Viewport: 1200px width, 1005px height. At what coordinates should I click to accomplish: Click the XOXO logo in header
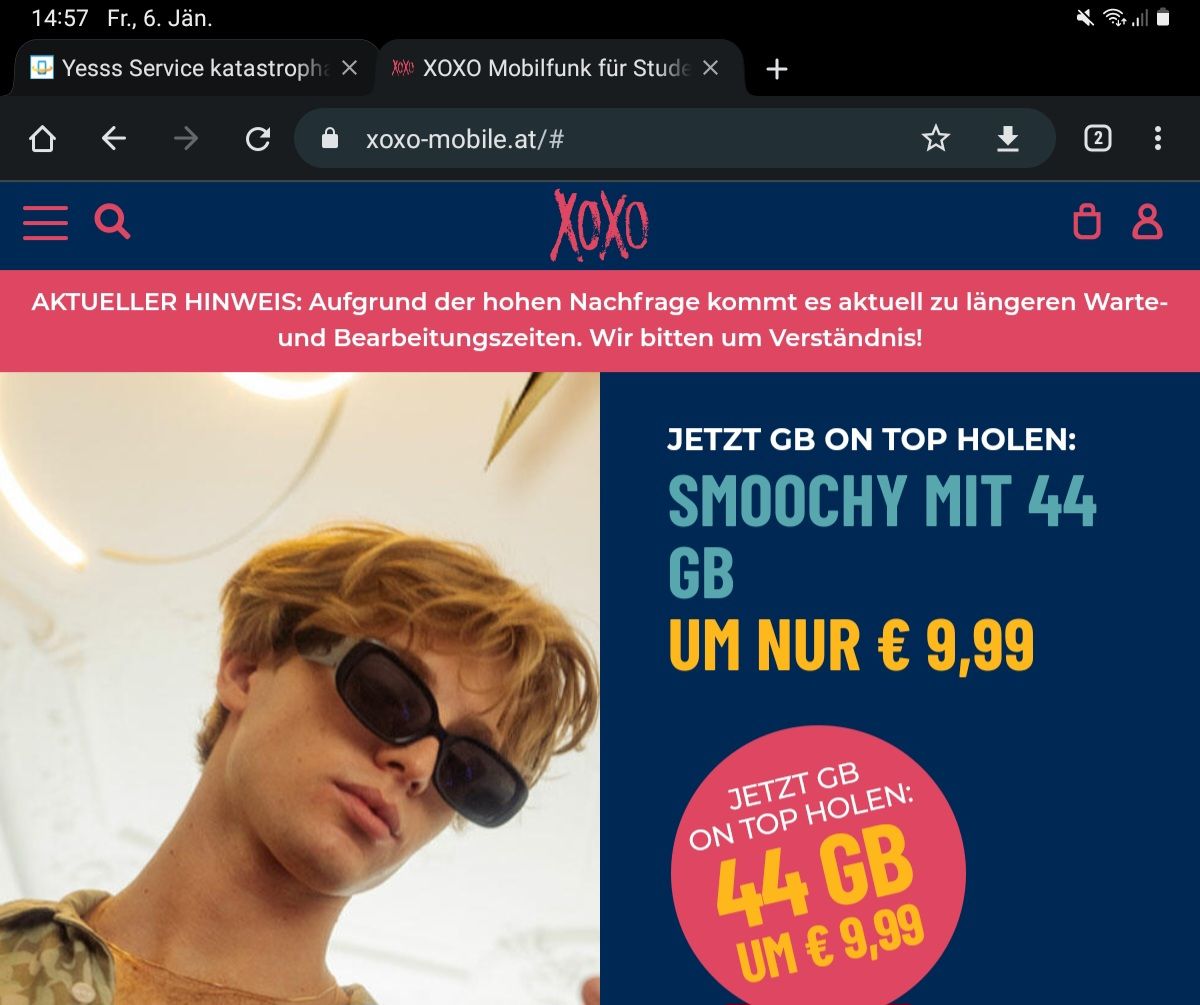pyautogui.click(x=600, y=225)
